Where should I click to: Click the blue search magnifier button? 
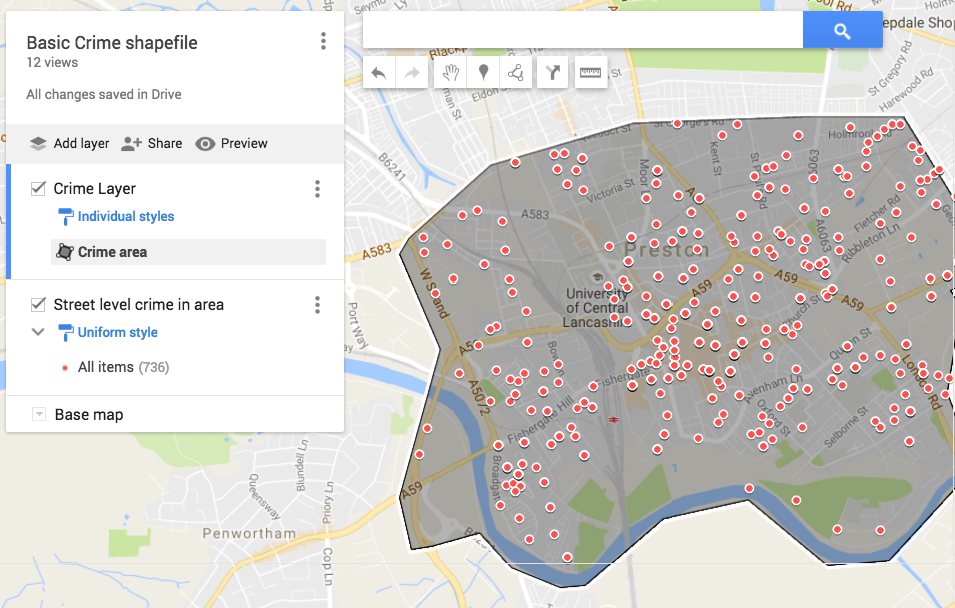(x=842, y=30)
